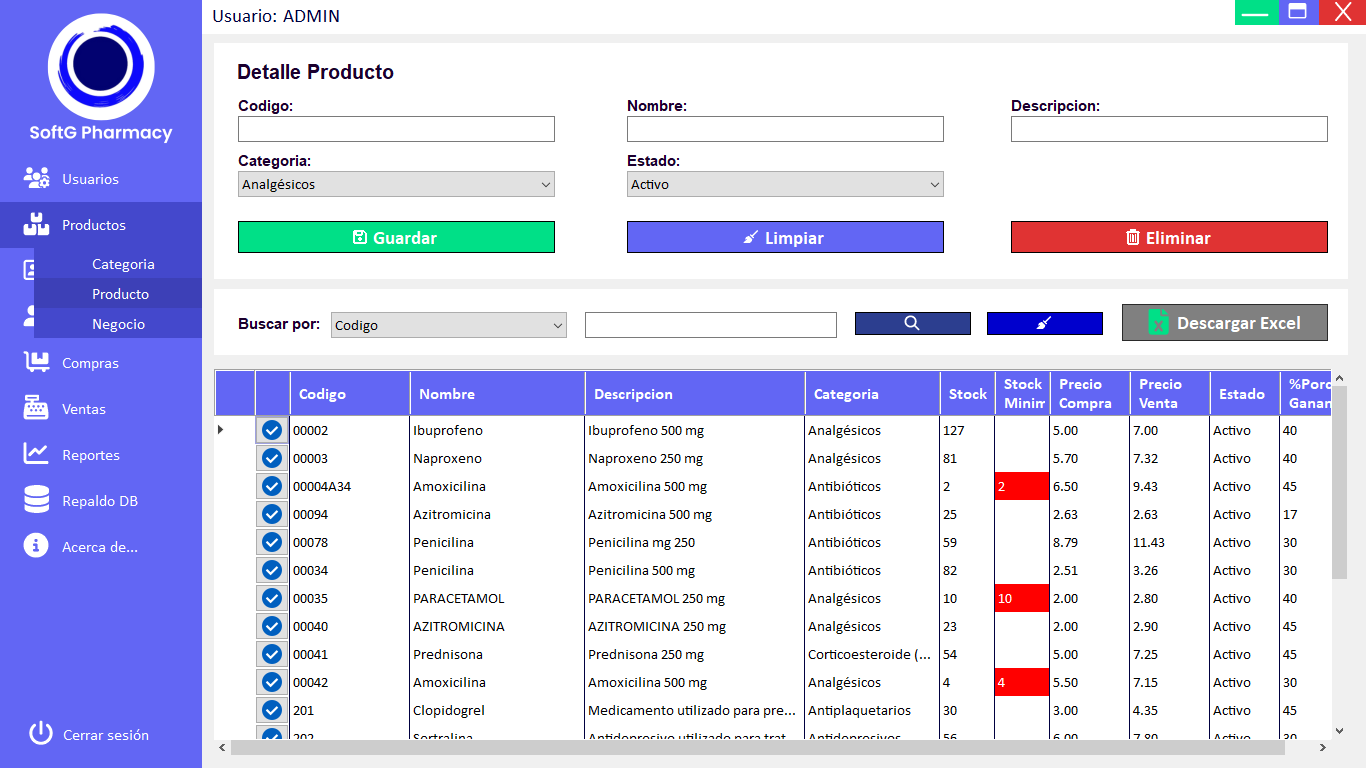
Task: Open Ventas via the cash register icon
Action: pyautogui.click(x=37, y=409)
